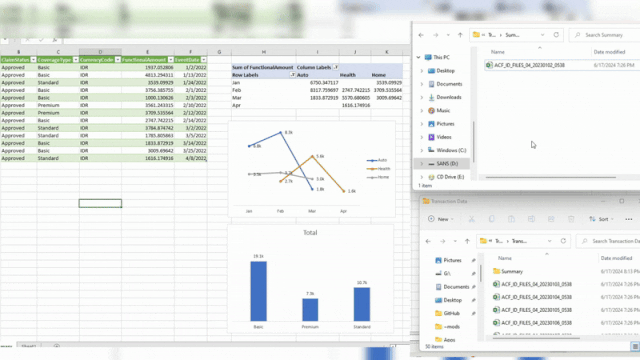
Task: Go forward in the Summary explorer window
Action: pos(436,35)
